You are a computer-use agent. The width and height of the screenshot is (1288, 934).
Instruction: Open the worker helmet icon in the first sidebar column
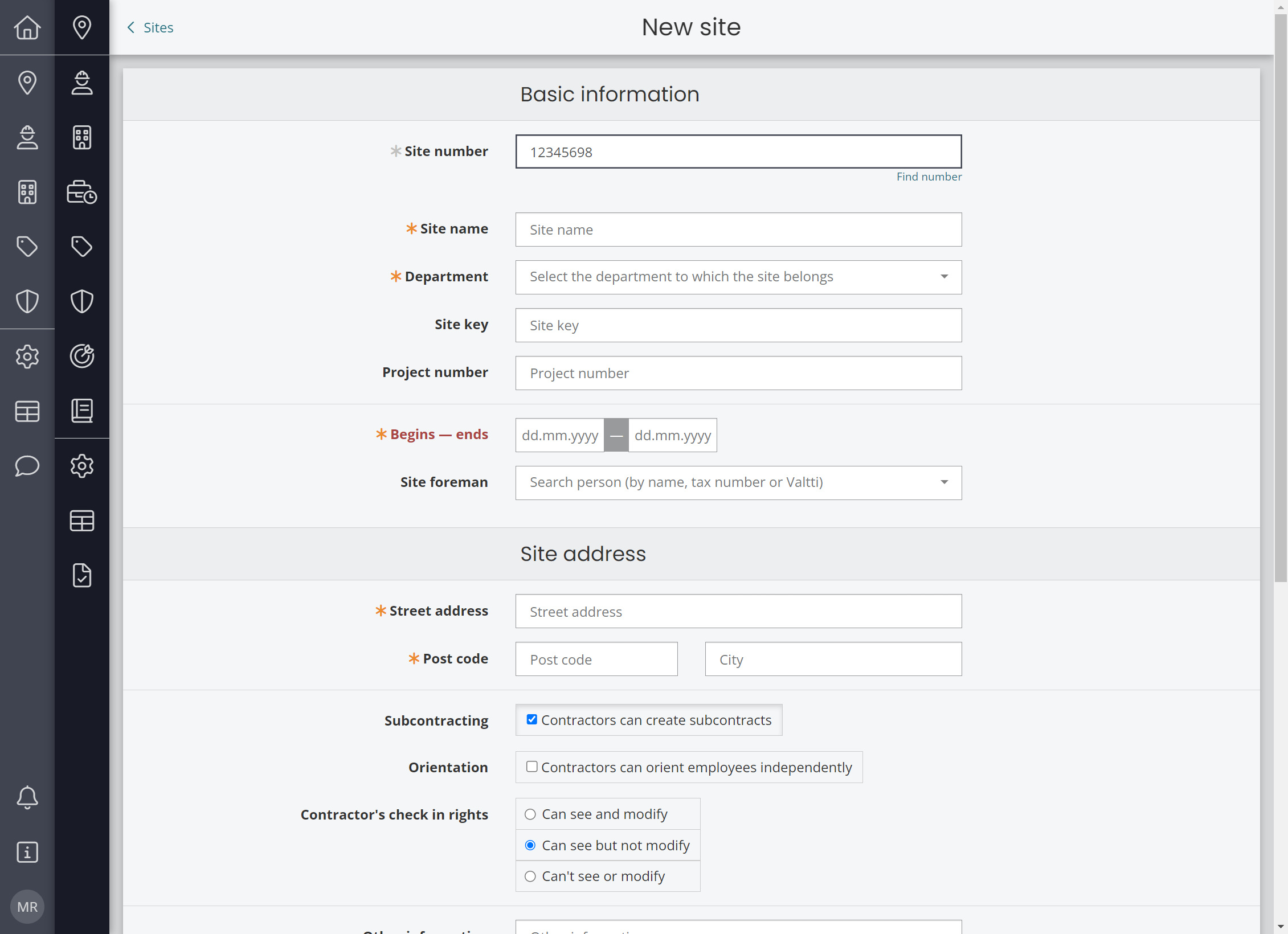[x=27, y=137]
